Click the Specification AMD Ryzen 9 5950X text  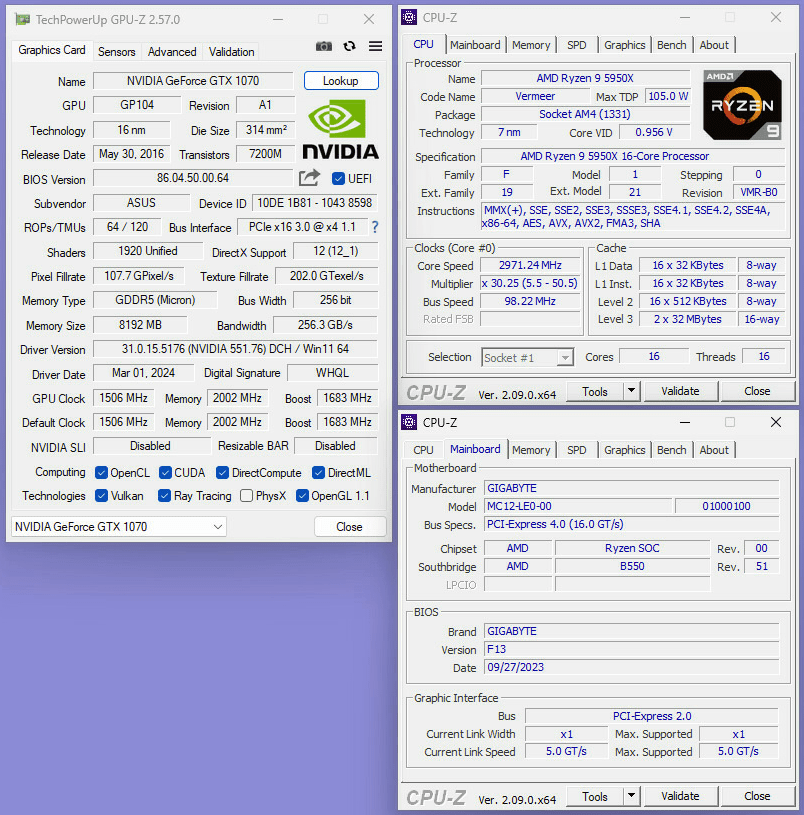pyautogui.click(x=632, y=156)
